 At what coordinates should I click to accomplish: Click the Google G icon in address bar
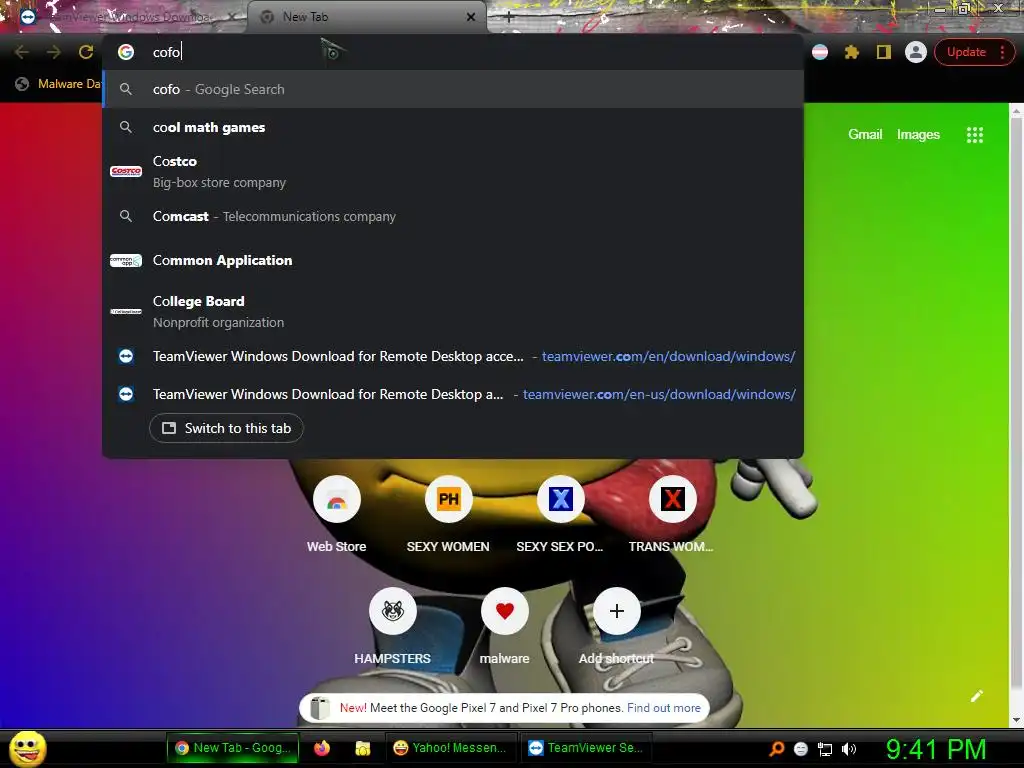pos(126,52)
